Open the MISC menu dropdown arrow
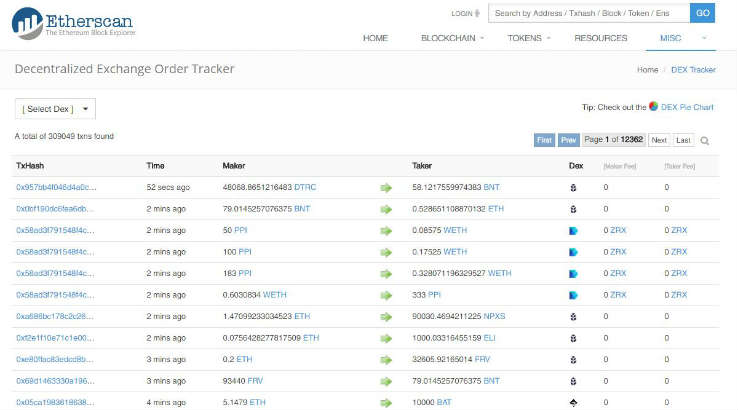738x410 pixels. pyautogui.click(x=703, y=38)
